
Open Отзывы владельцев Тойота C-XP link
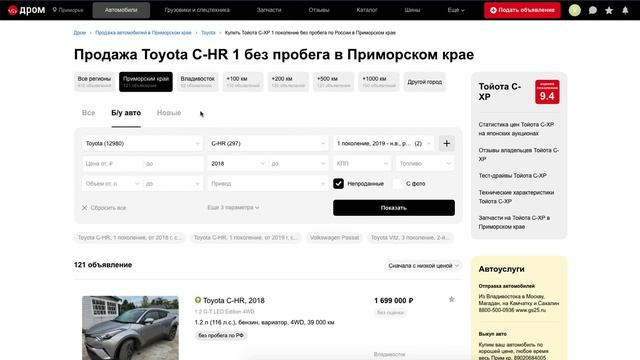pyautogui.click(x=519, y=154)
